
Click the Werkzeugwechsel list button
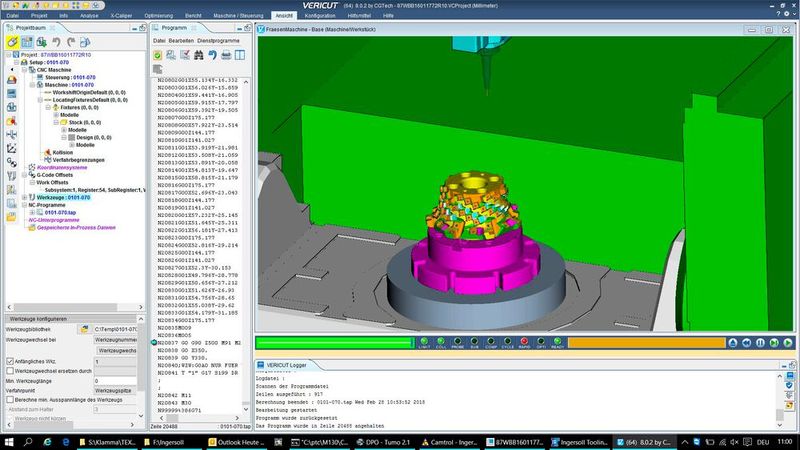coord(117,351)
